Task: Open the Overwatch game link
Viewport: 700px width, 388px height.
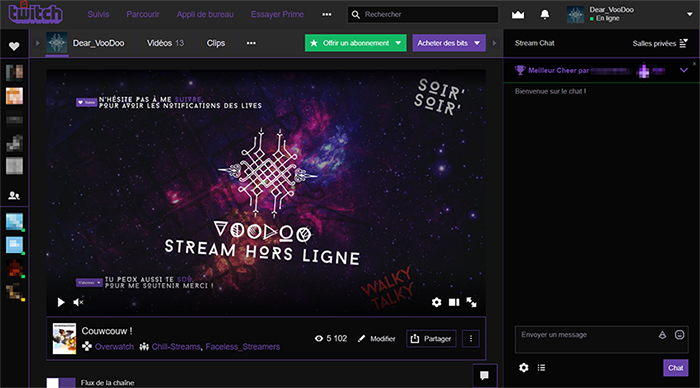Action: pos(114,346)
